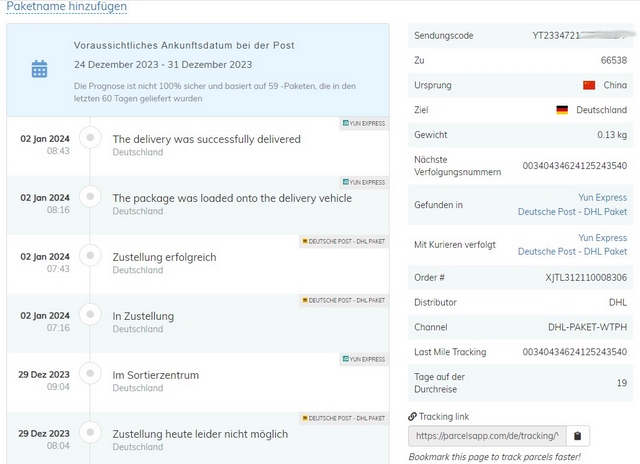
Task: Click Deutsche Post badge on In Zustellung event
Action: tap(343, 300)
